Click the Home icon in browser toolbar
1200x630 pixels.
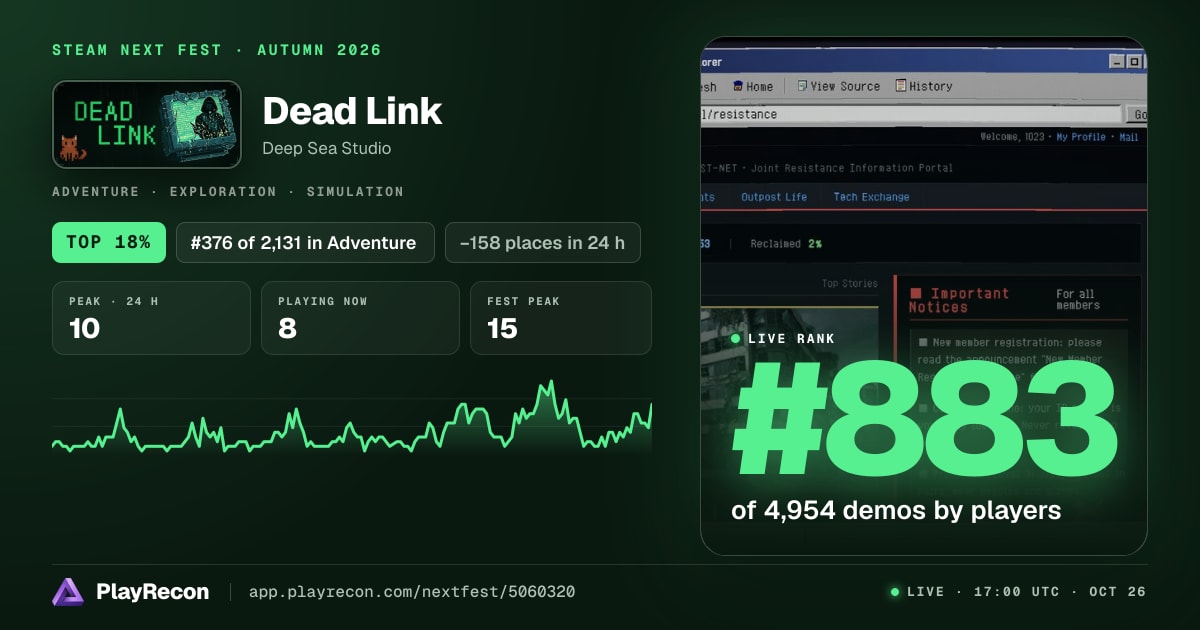click(738, 87)
